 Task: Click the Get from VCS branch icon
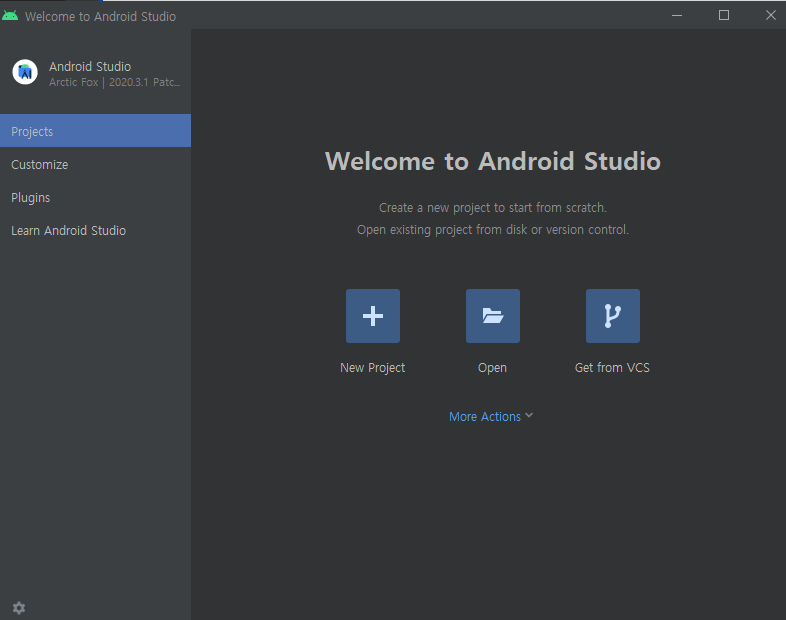pos(613,316)
